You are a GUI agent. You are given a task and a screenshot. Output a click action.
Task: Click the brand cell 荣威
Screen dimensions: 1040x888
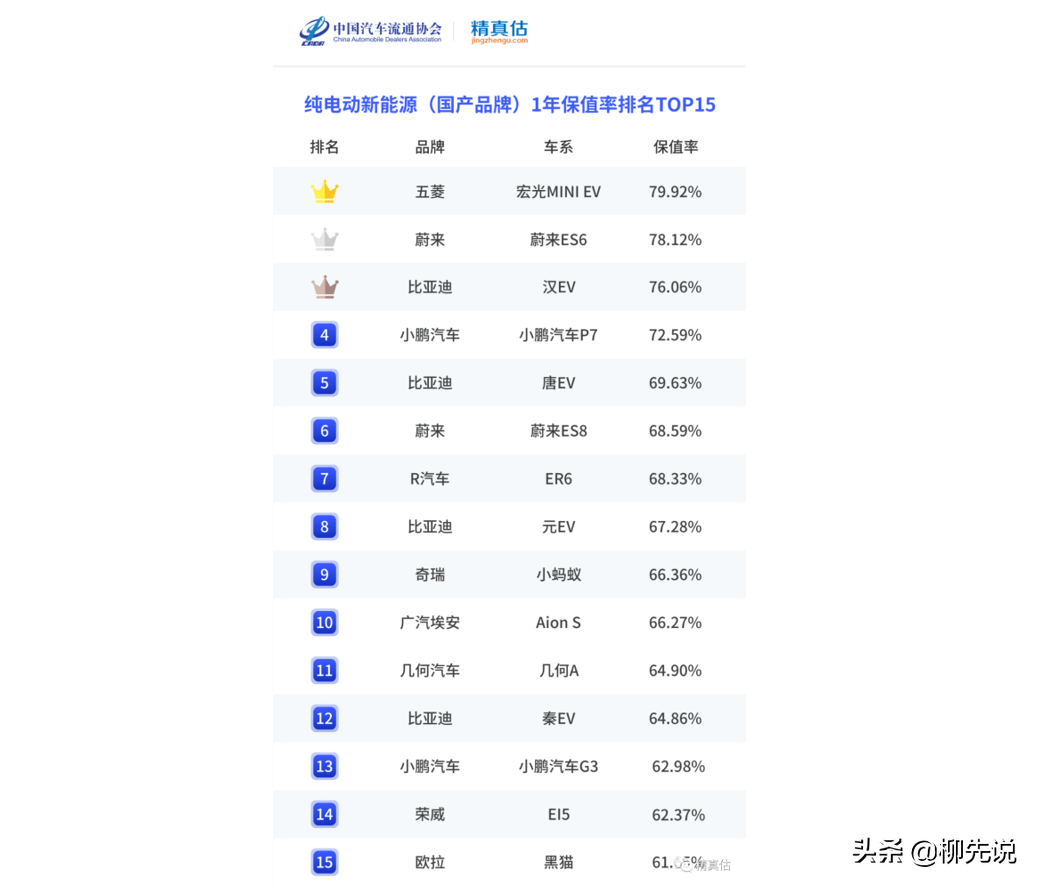(x=430, y=814)
